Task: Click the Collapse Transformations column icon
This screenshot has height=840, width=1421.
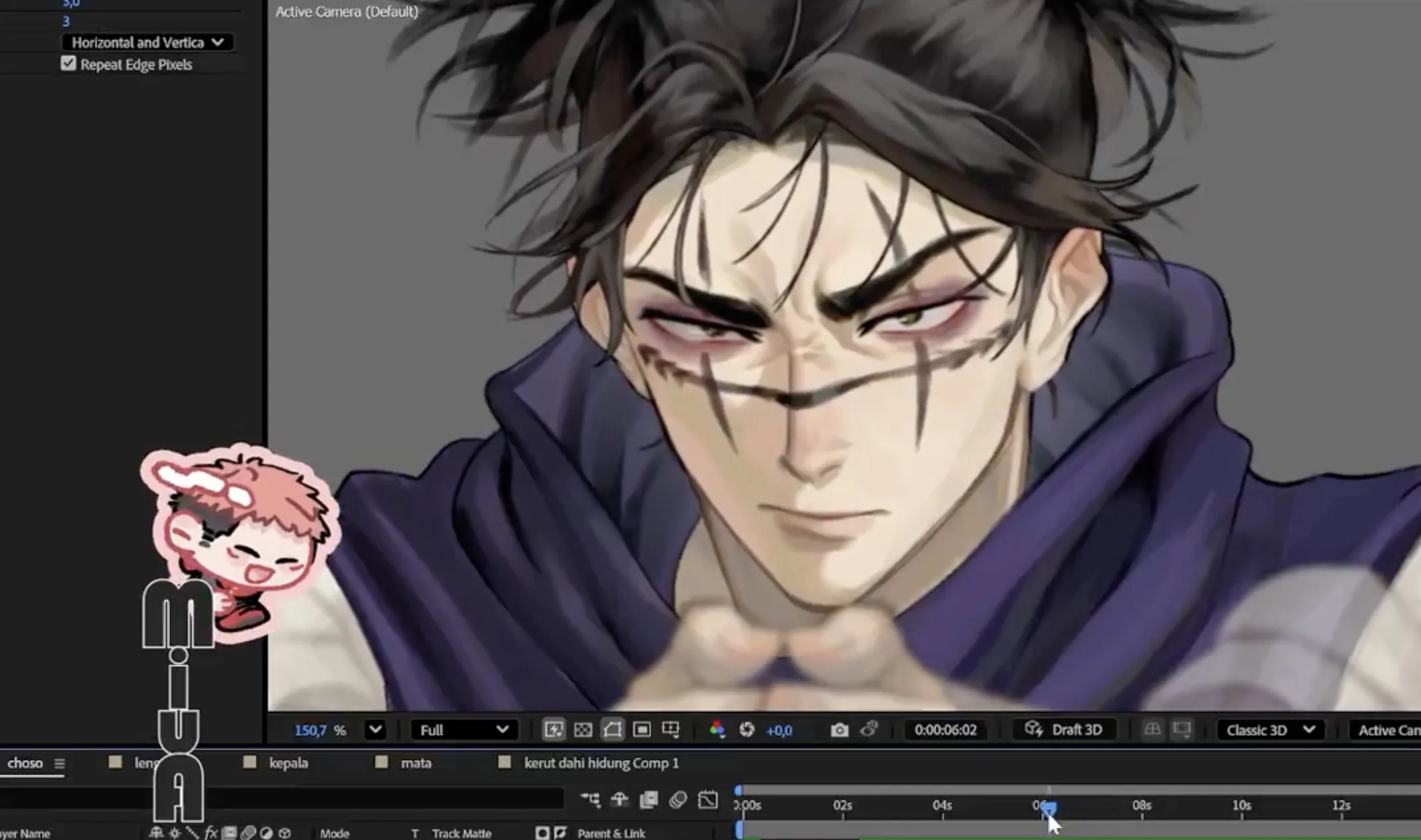Action: point(175,833)
